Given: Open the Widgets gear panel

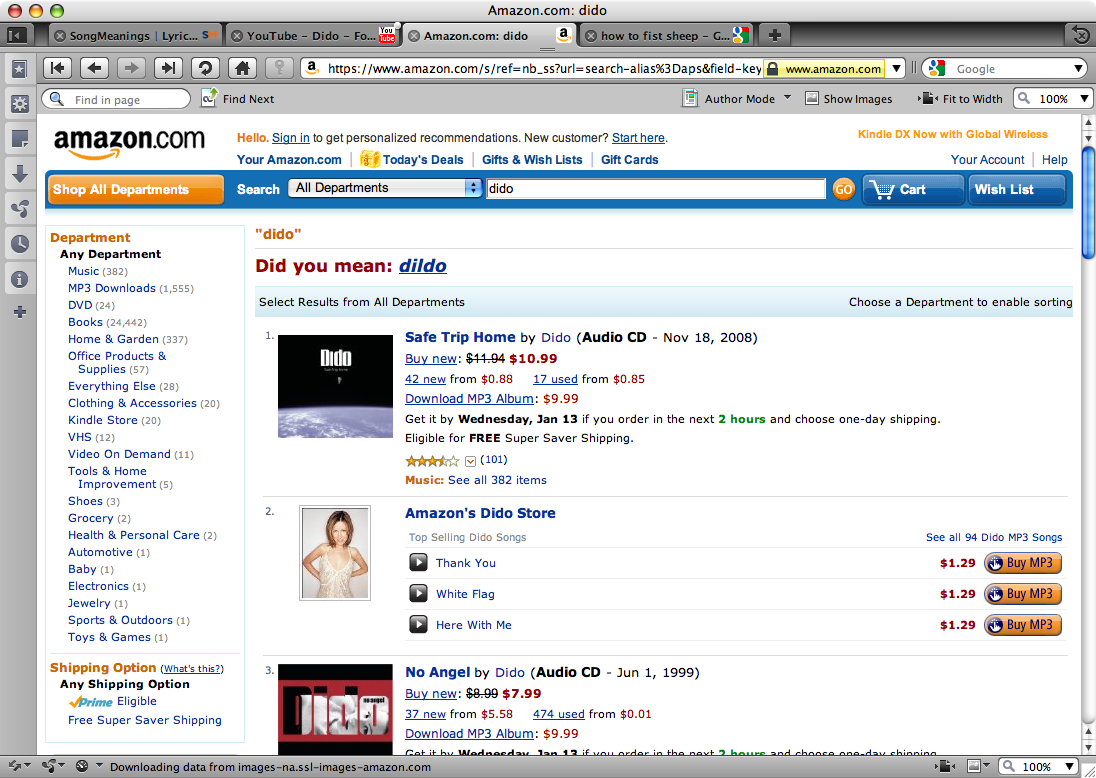Looking at the screenshot, I should tap(20, 104).
